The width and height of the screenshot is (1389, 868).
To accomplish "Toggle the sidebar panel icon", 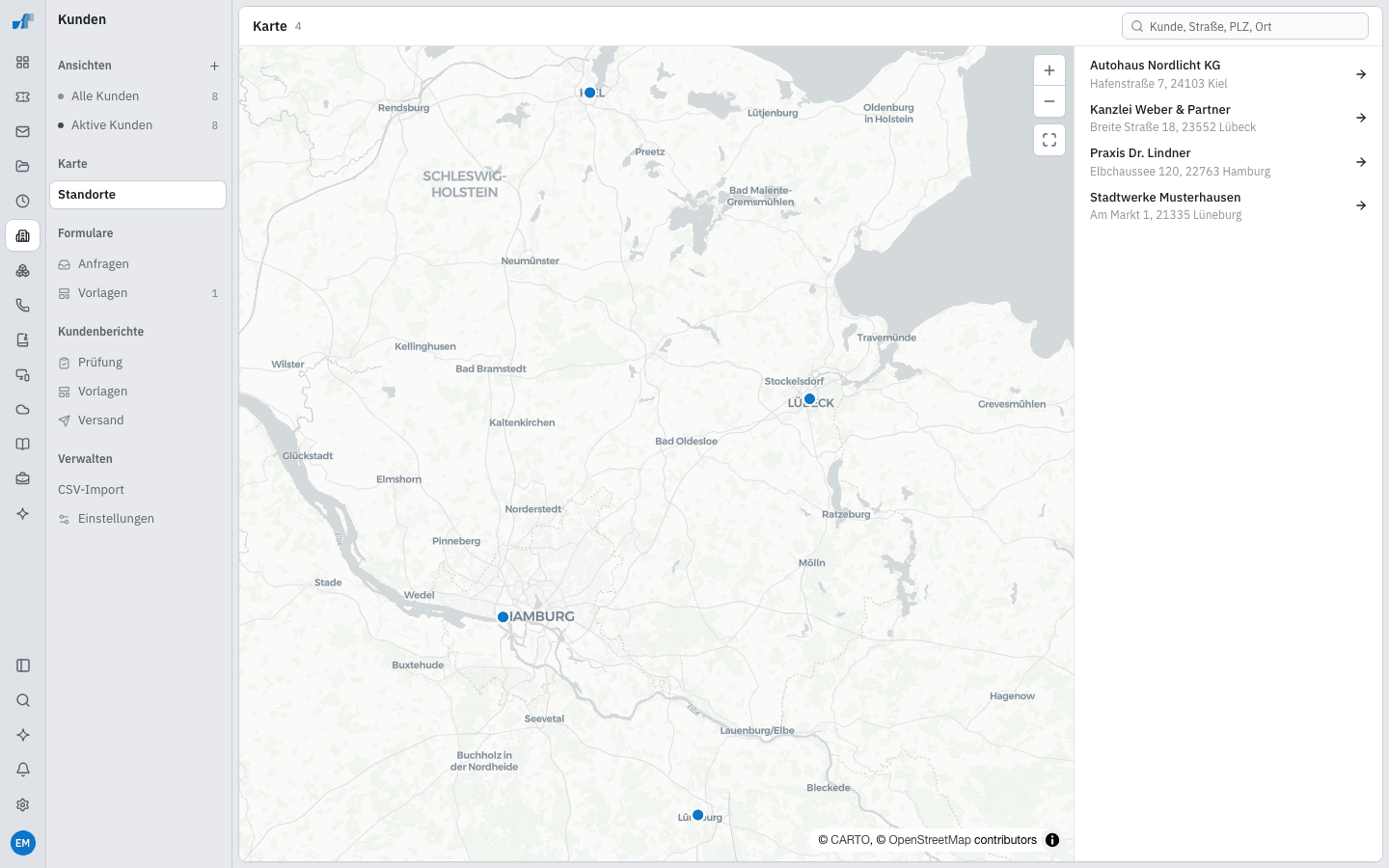I will pyautogui.click(x=23, y=665).
